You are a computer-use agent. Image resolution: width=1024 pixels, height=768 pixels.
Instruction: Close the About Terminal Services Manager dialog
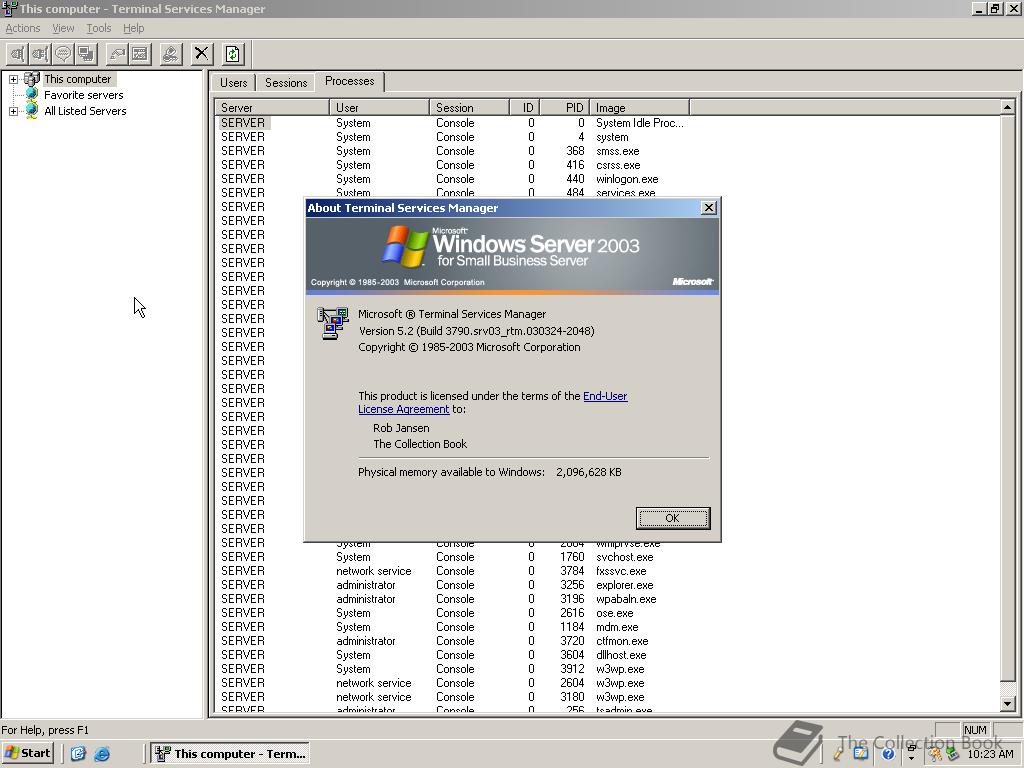click(x=709, y=208)
